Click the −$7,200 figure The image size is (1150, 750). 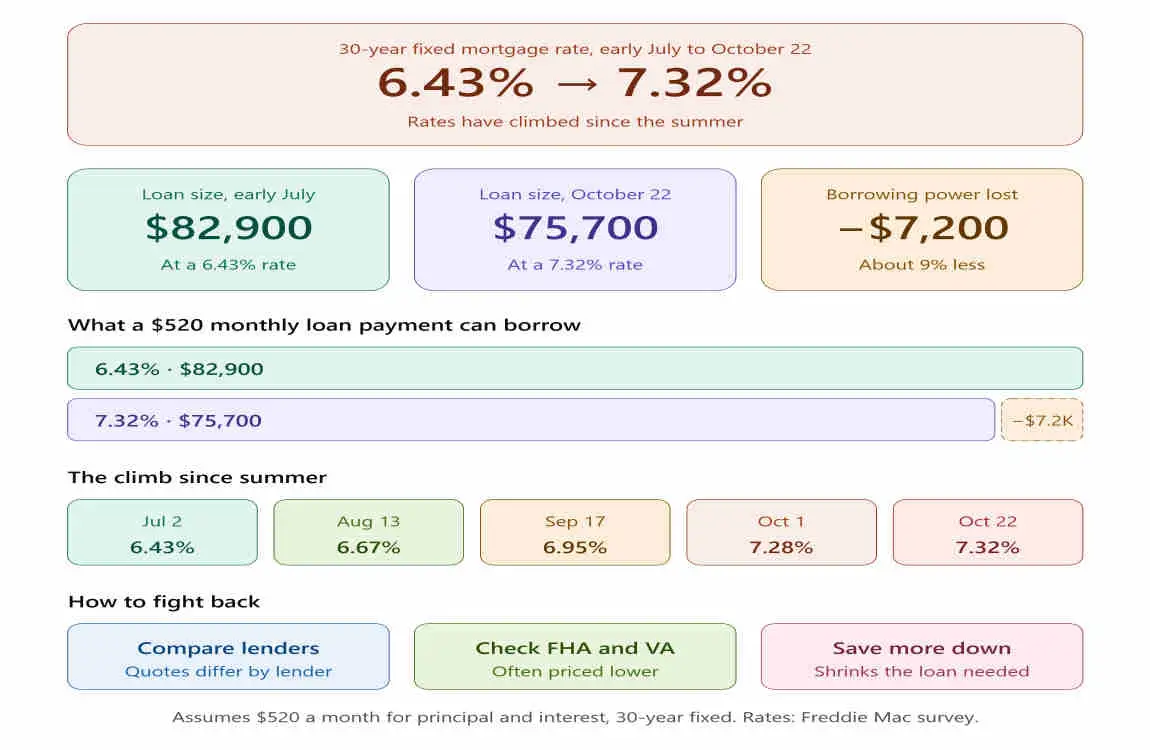click(923, 227)
